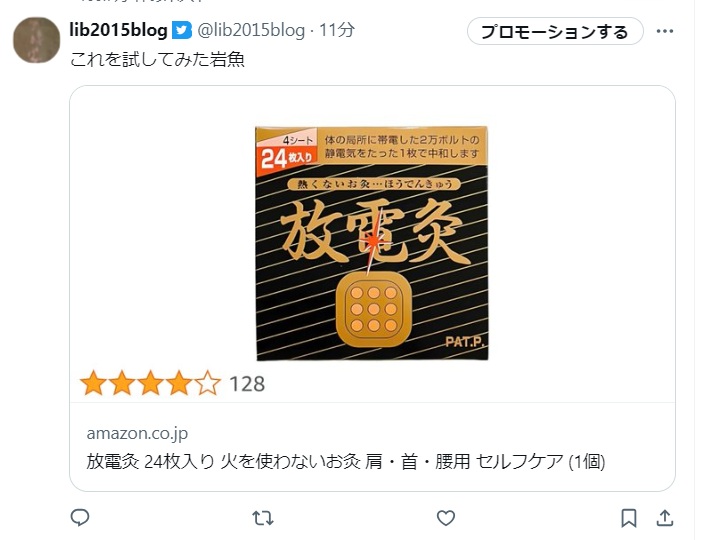The height and width of the screenshot is (540, 704).
Task: Click the tweet text これを試してみた岩魚
Action: tap(157, 59)
